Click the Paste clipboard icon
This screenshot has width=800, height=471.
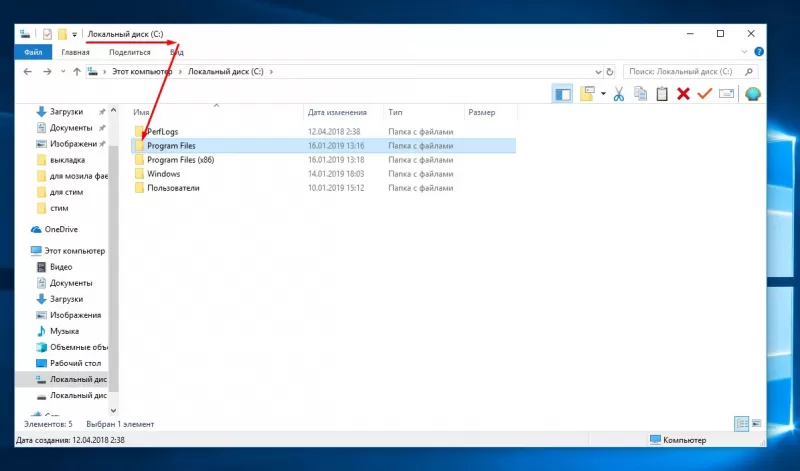click(662, 94)
